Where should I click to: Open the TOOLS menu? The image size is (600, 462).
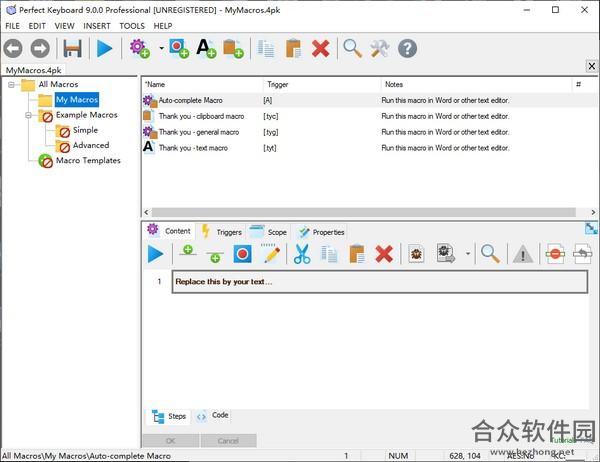tap(132, 26)
